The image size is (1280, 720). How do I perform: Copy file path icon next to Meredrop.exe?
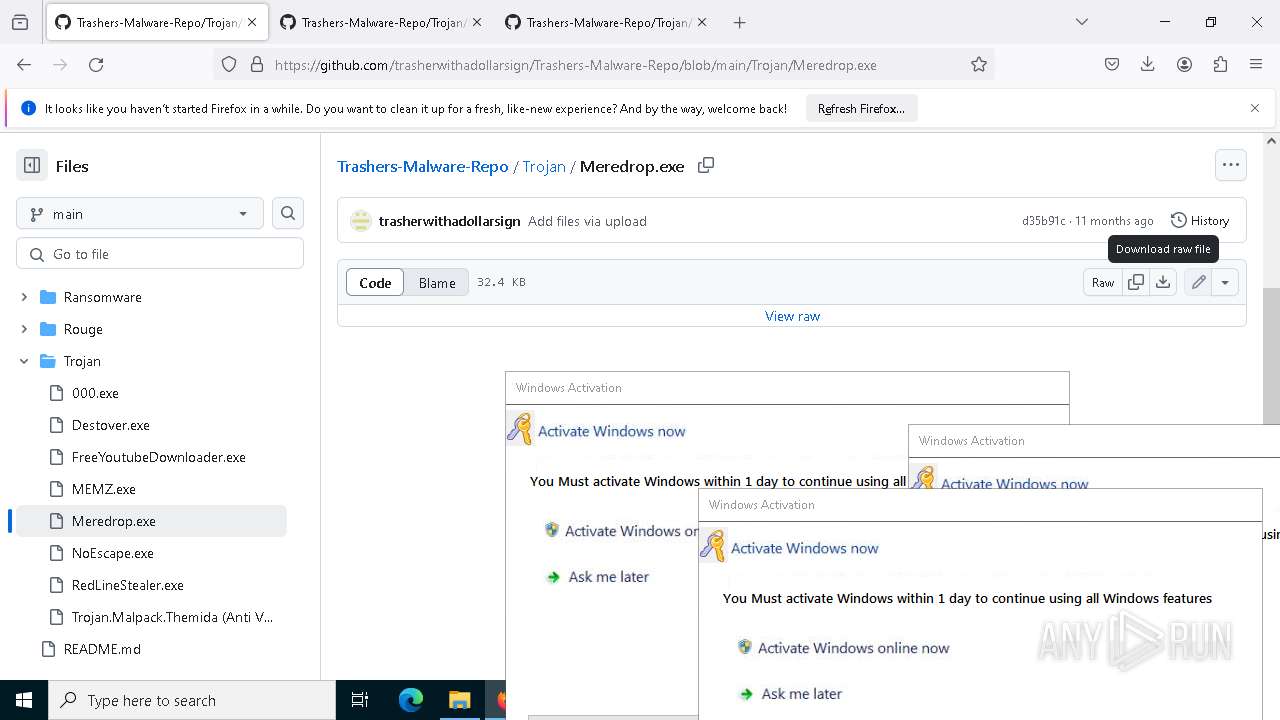point(706,165)
